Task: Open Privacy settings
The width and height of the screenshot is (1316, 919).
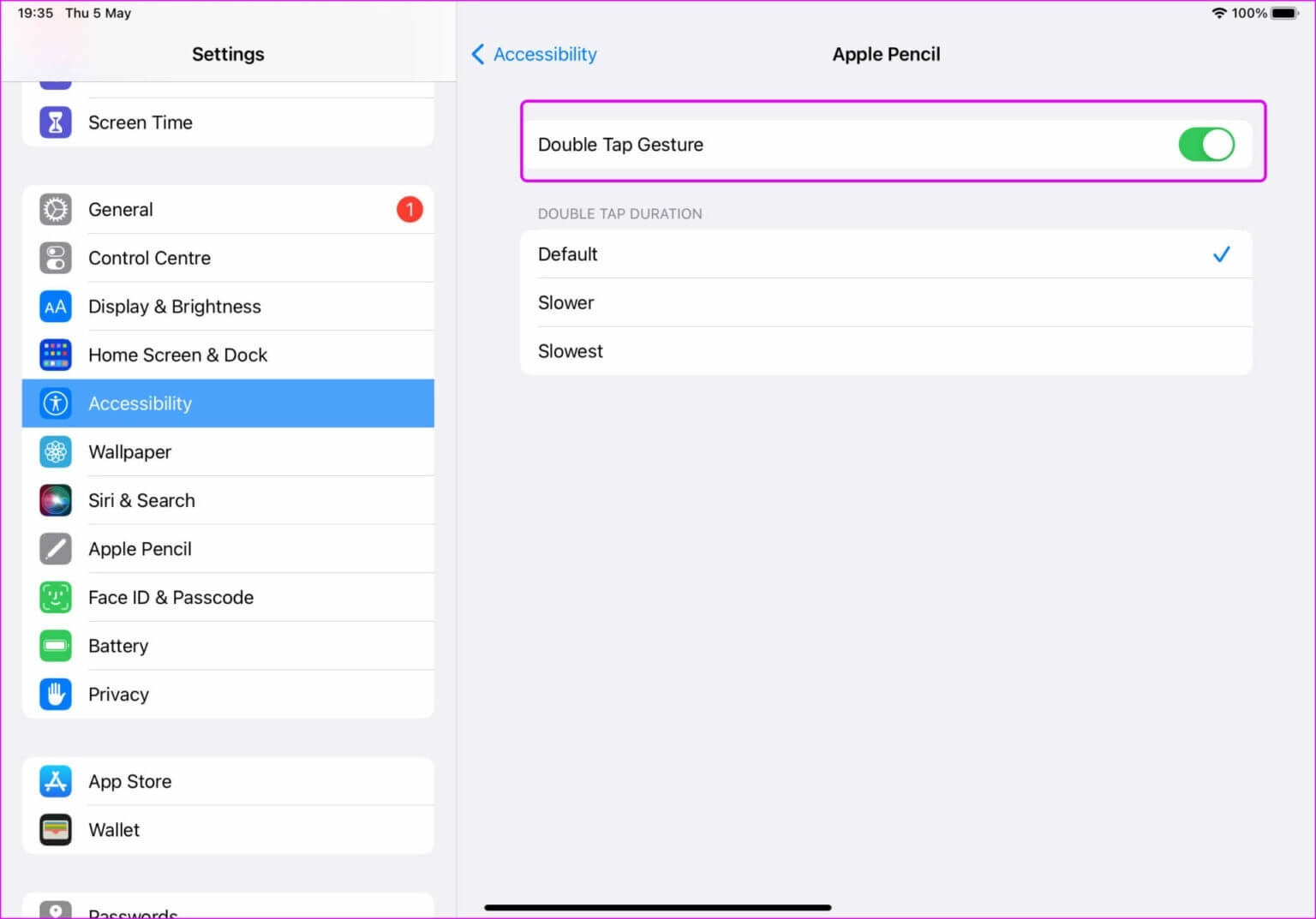Action: click(x=228, y=695)
